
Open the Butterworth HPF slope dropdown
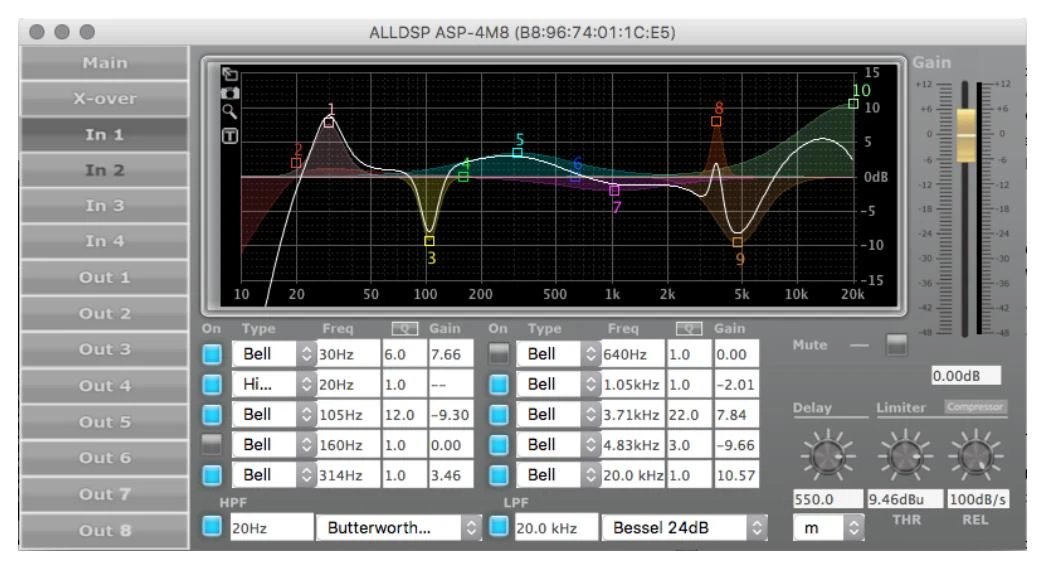(x=398, y=528)
